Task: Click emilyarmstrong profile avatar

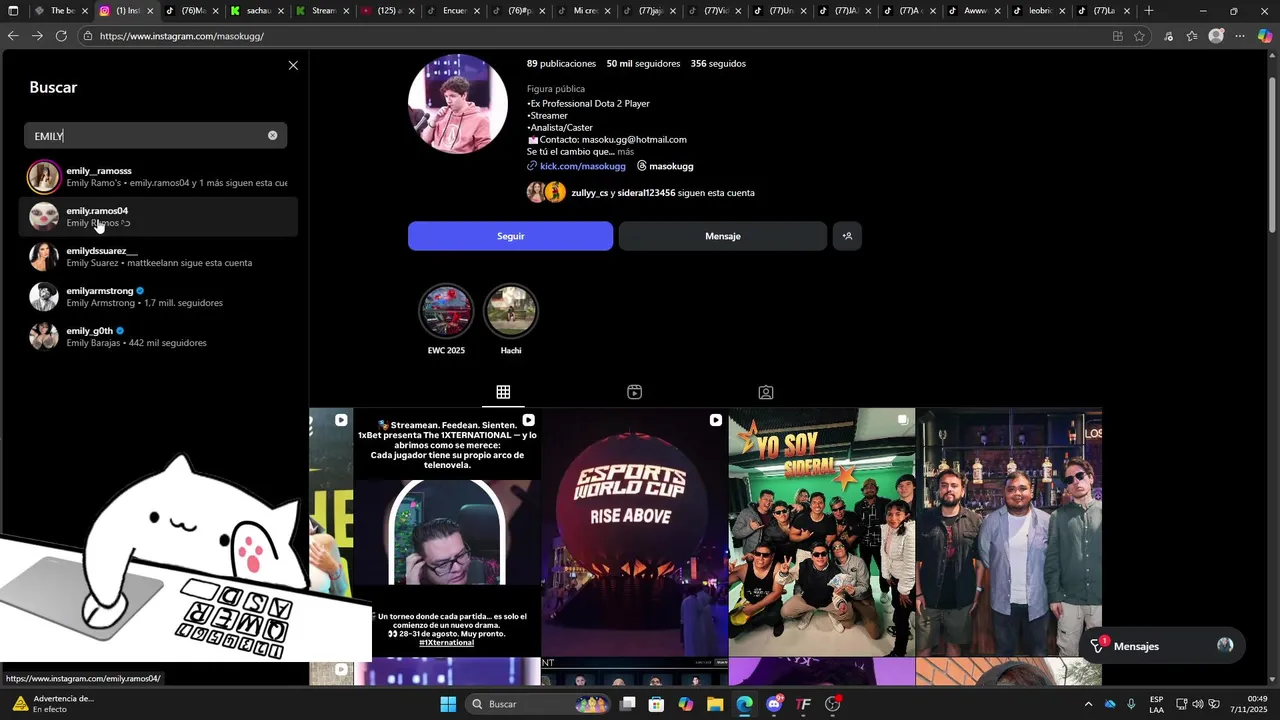Action: click(x=44, y=297)
